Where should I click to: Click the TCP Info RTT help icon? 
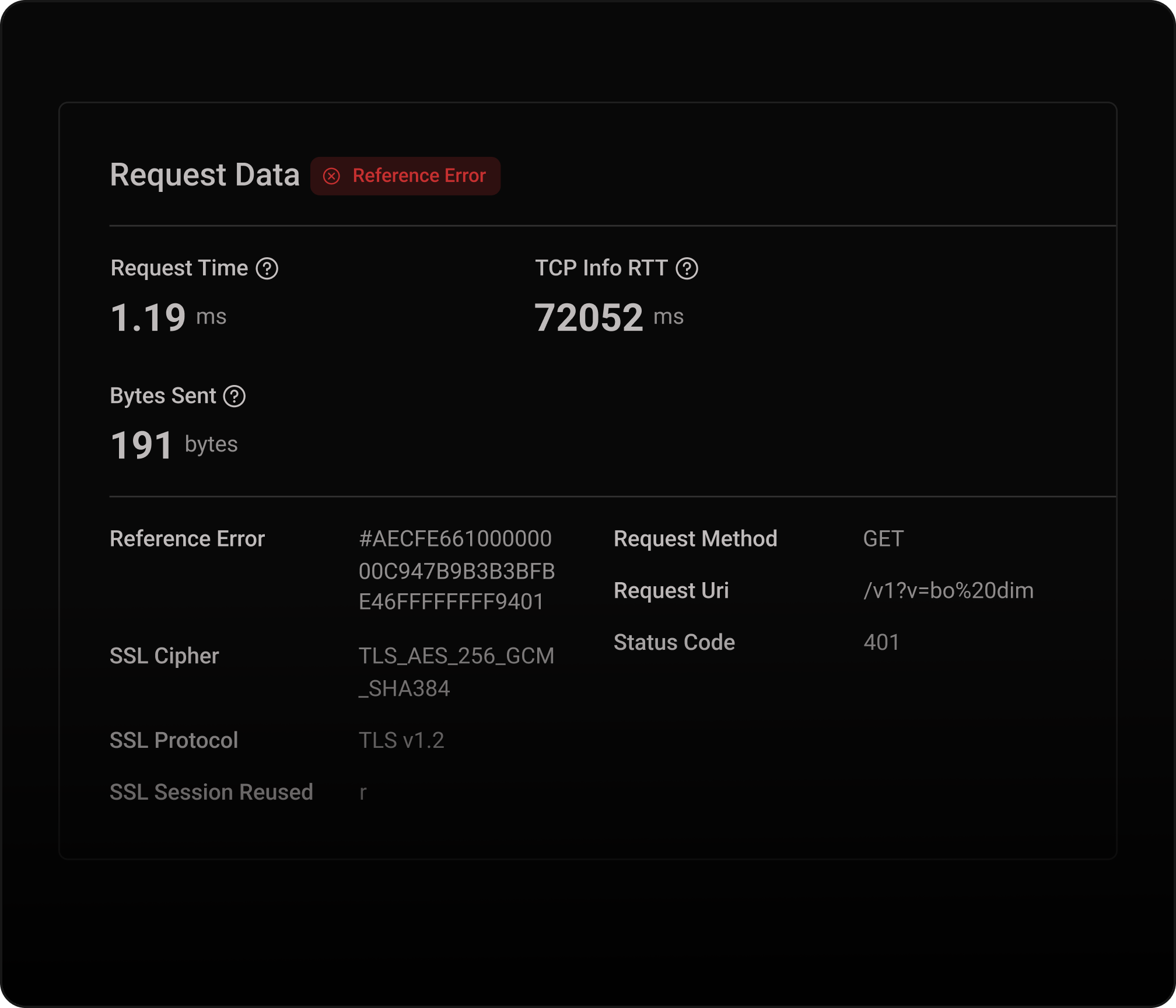coord(687,269)
